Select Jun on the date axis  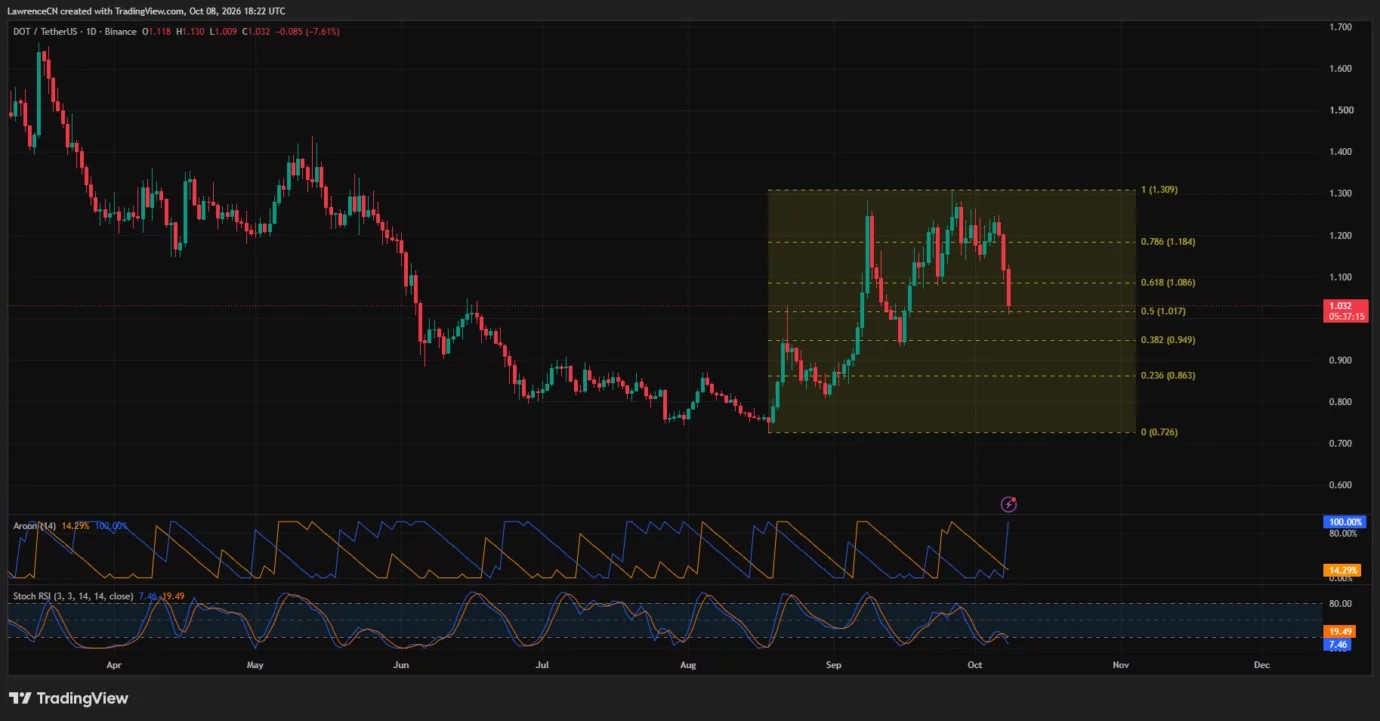[401, 664]
